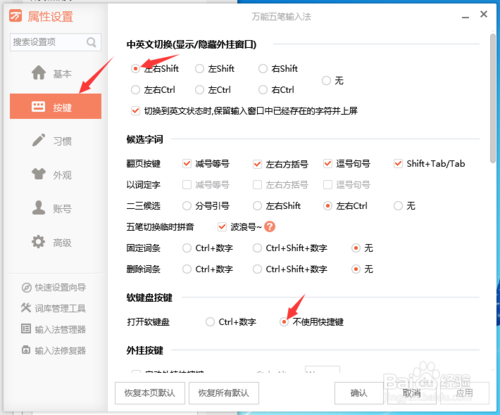Open 词库管理工具 link
This screenshot has width=500, height=415.
pyautogui.click(x=53, y=308)
